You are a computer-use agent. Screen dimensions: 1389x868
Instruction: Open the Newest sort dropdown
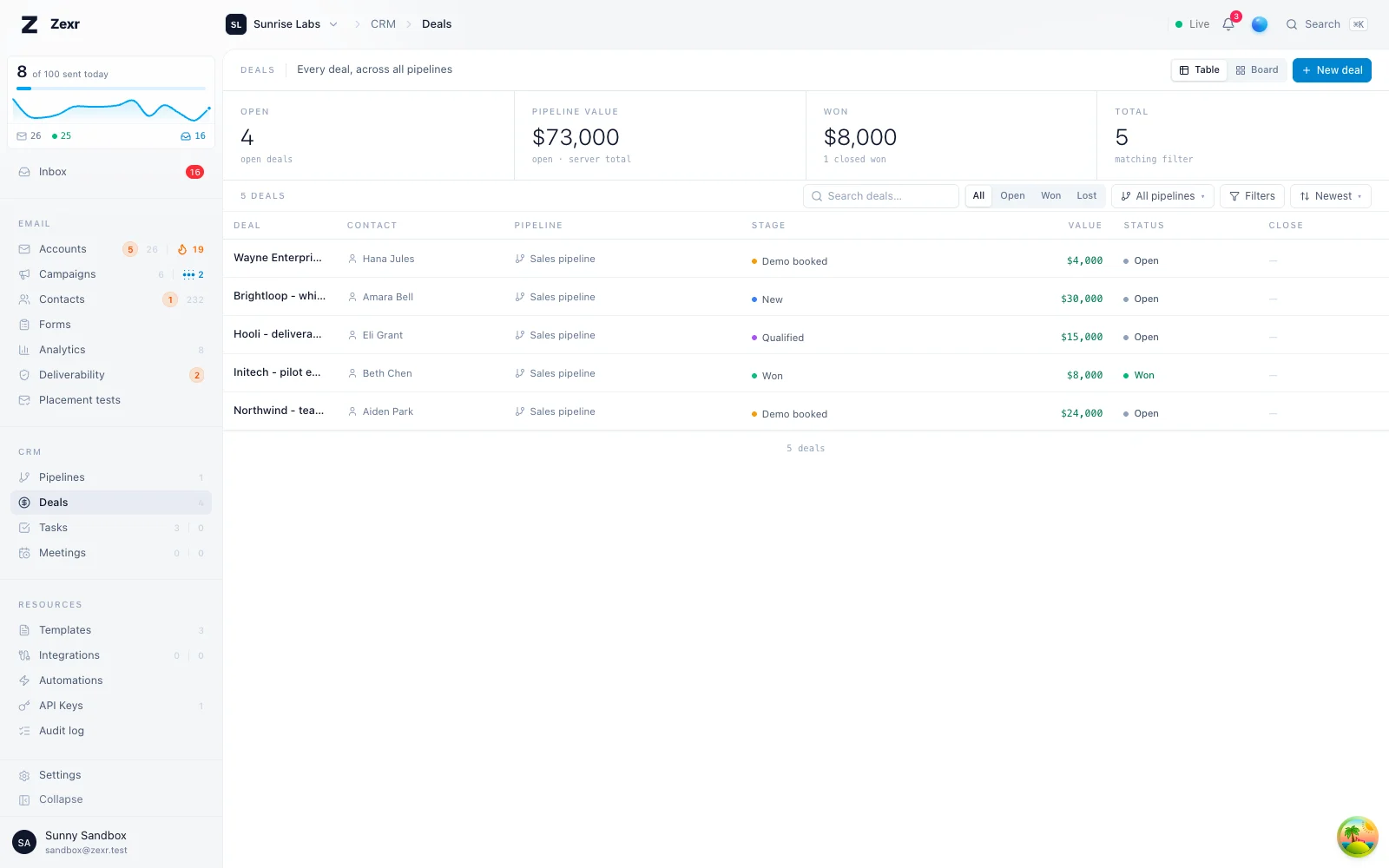pos(1330,196)
